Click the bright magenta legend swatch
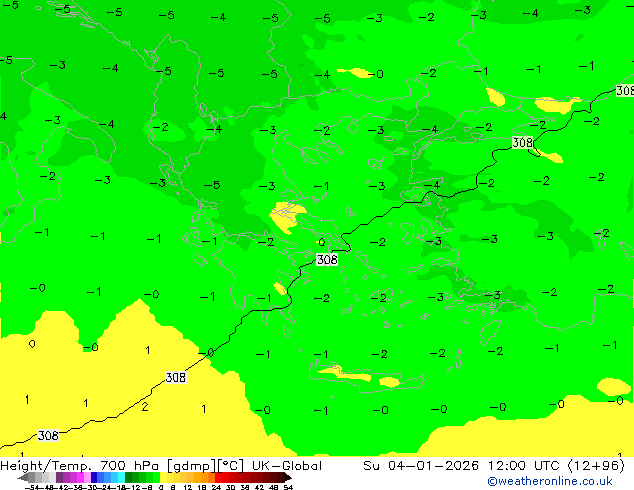Image resolution: width=634 pixels, height=490 pixels. click(x=80, y=477)
